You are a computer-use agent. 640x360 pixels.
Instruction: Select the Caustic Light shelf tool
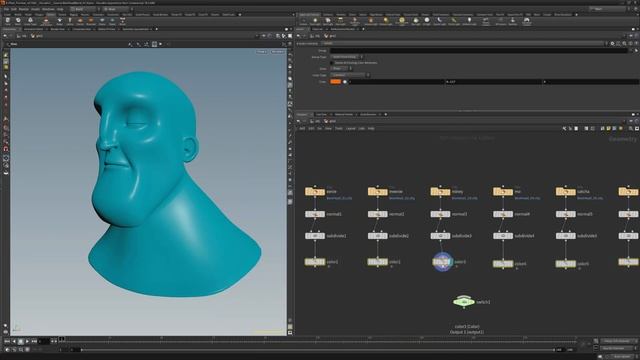pyautogui.click(x=440, y=21)
